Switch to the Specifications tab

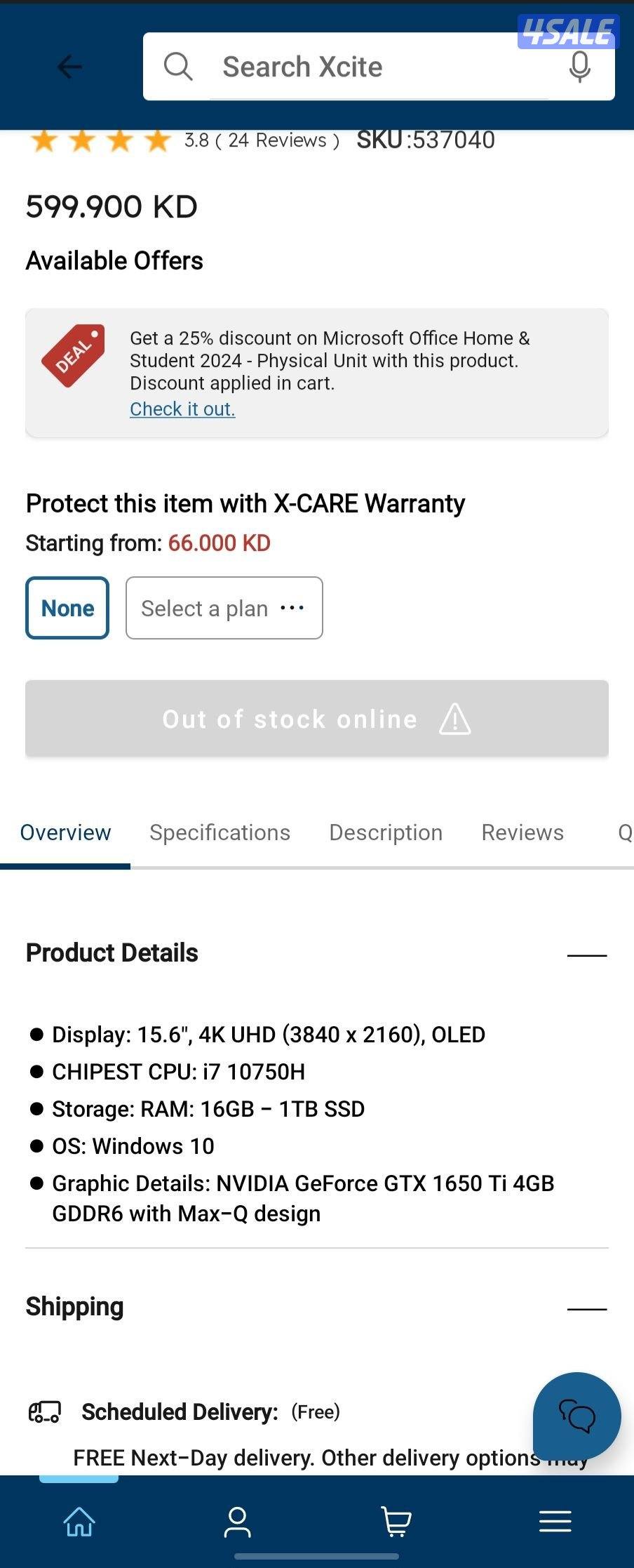220,832
